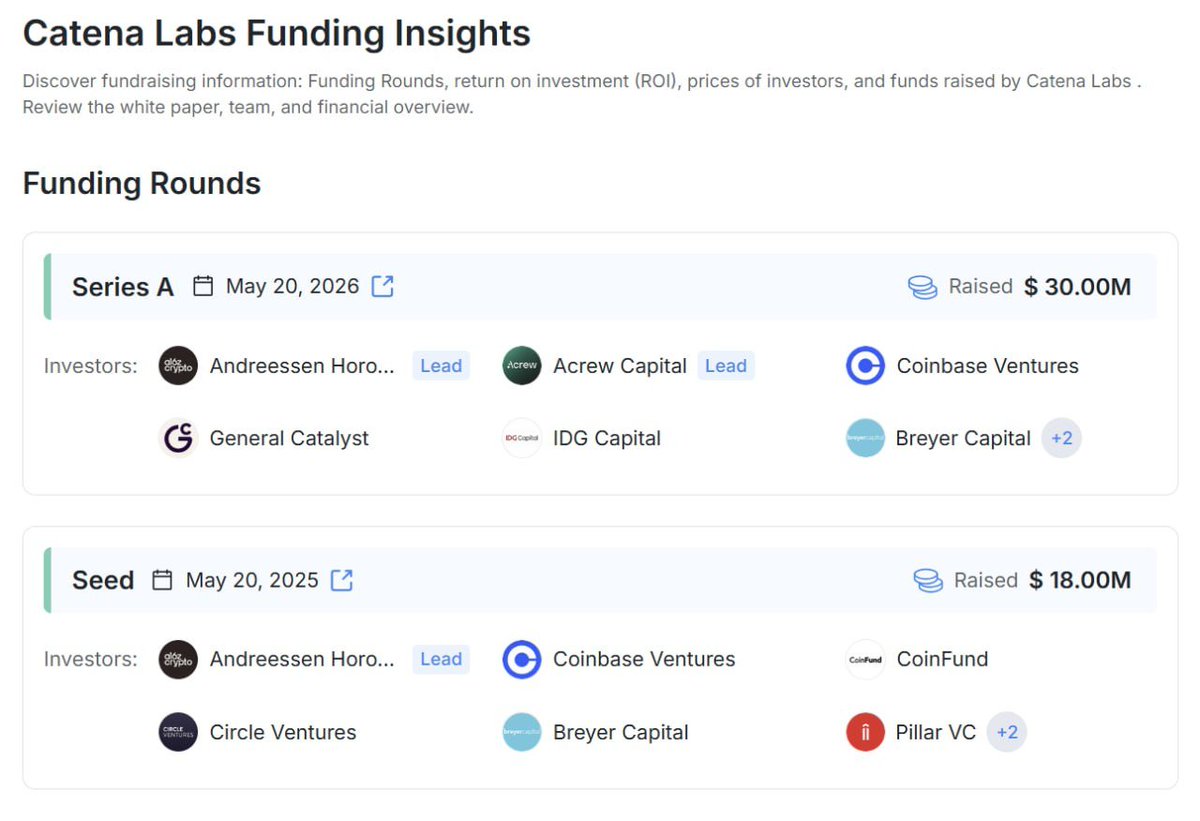Click the CoinFund logo
1200x821 pixels.
(865, 659)
